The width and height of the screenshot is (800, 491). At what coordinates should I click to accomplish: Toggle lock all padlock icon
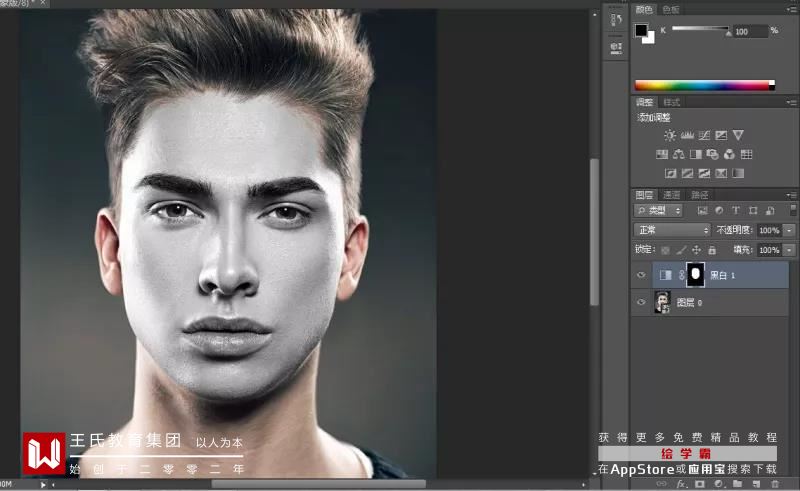click(x=712, y=250)
